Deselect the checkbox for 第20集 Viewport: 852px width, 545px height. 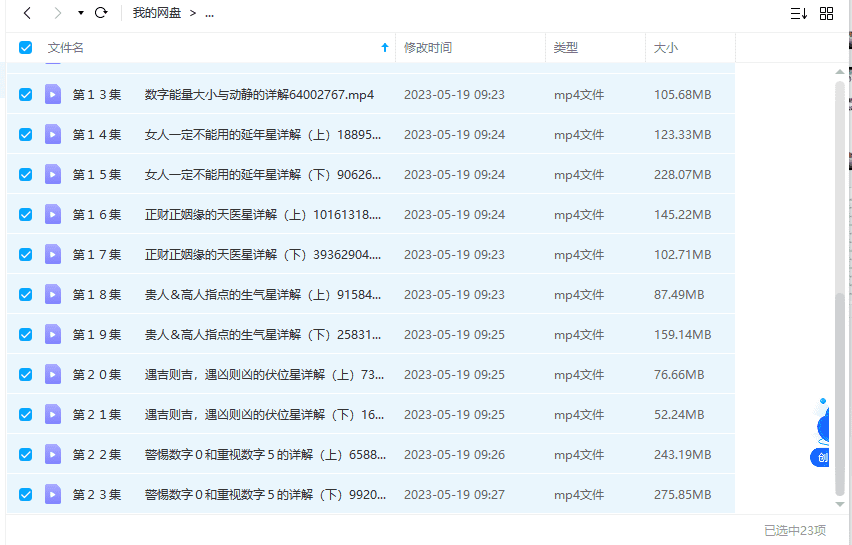(26, 375)
